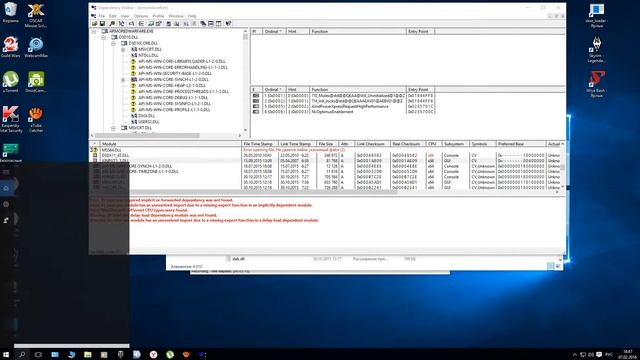The image size is (640, 360).
Task: Collapse the ARMOREDWARFARE.EXE tree node
Action: (x=94, y=31)
